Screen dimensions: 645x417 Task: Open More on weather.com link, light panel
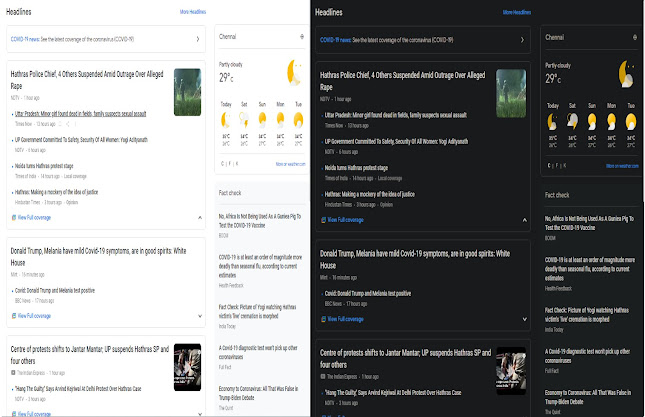point(290,164)
